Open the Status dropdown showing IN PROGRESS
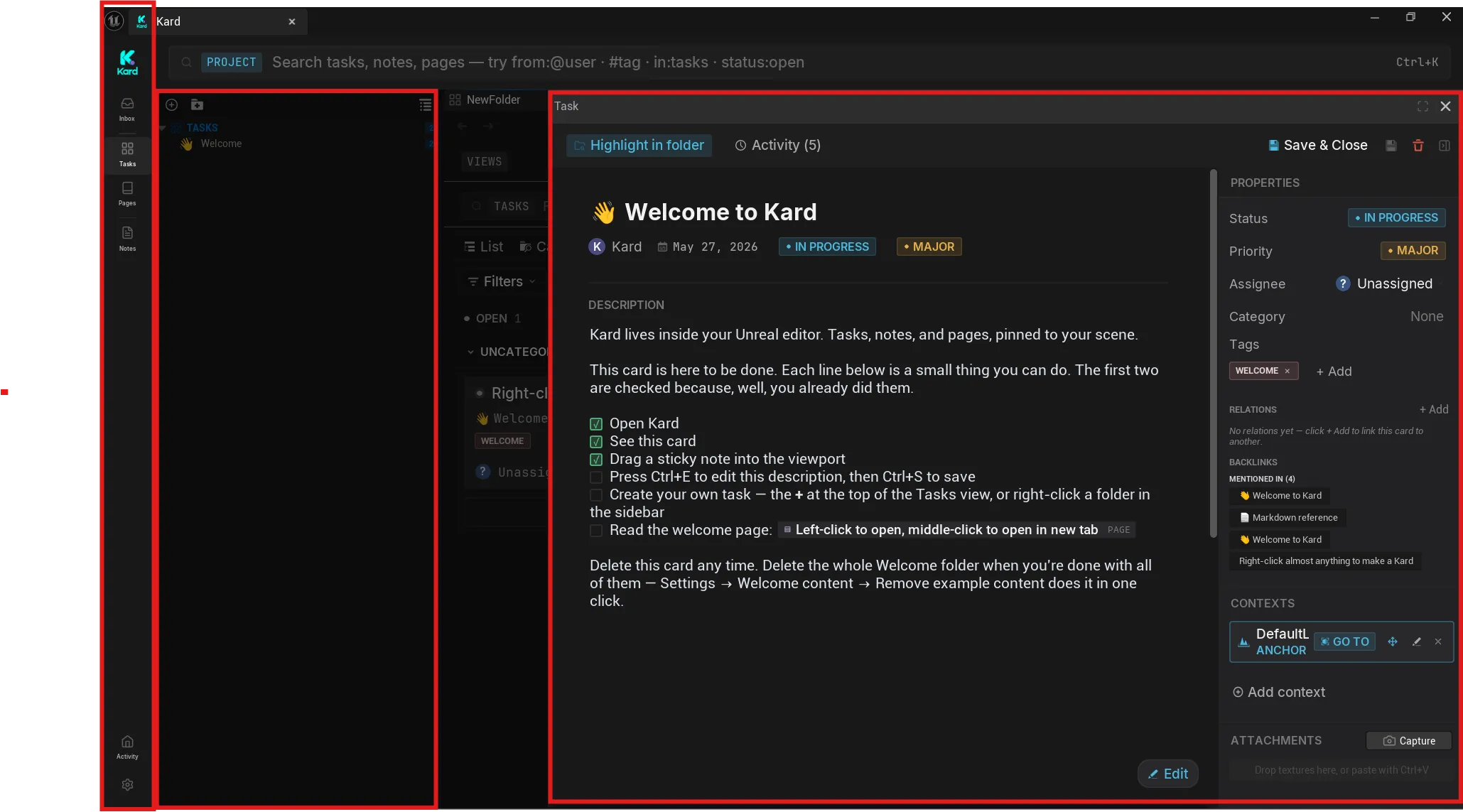This screenshot has height=812, width=1463. coord(1396,218)
